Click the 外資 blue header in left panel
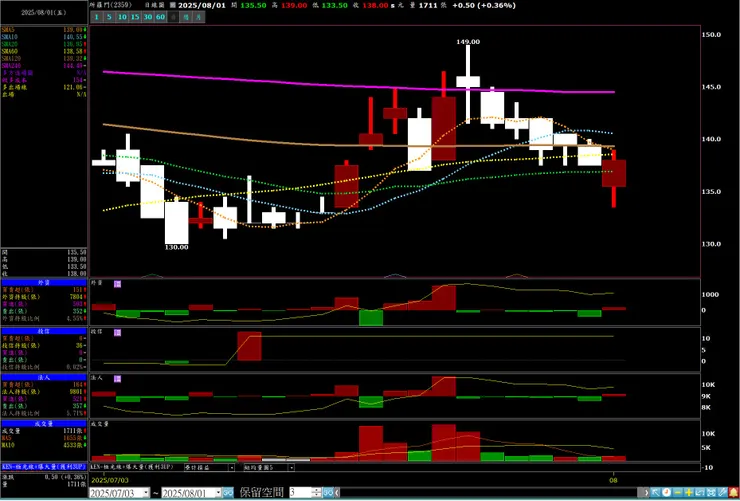Viewport: 740px width, 501px height. tap(44, 283)
